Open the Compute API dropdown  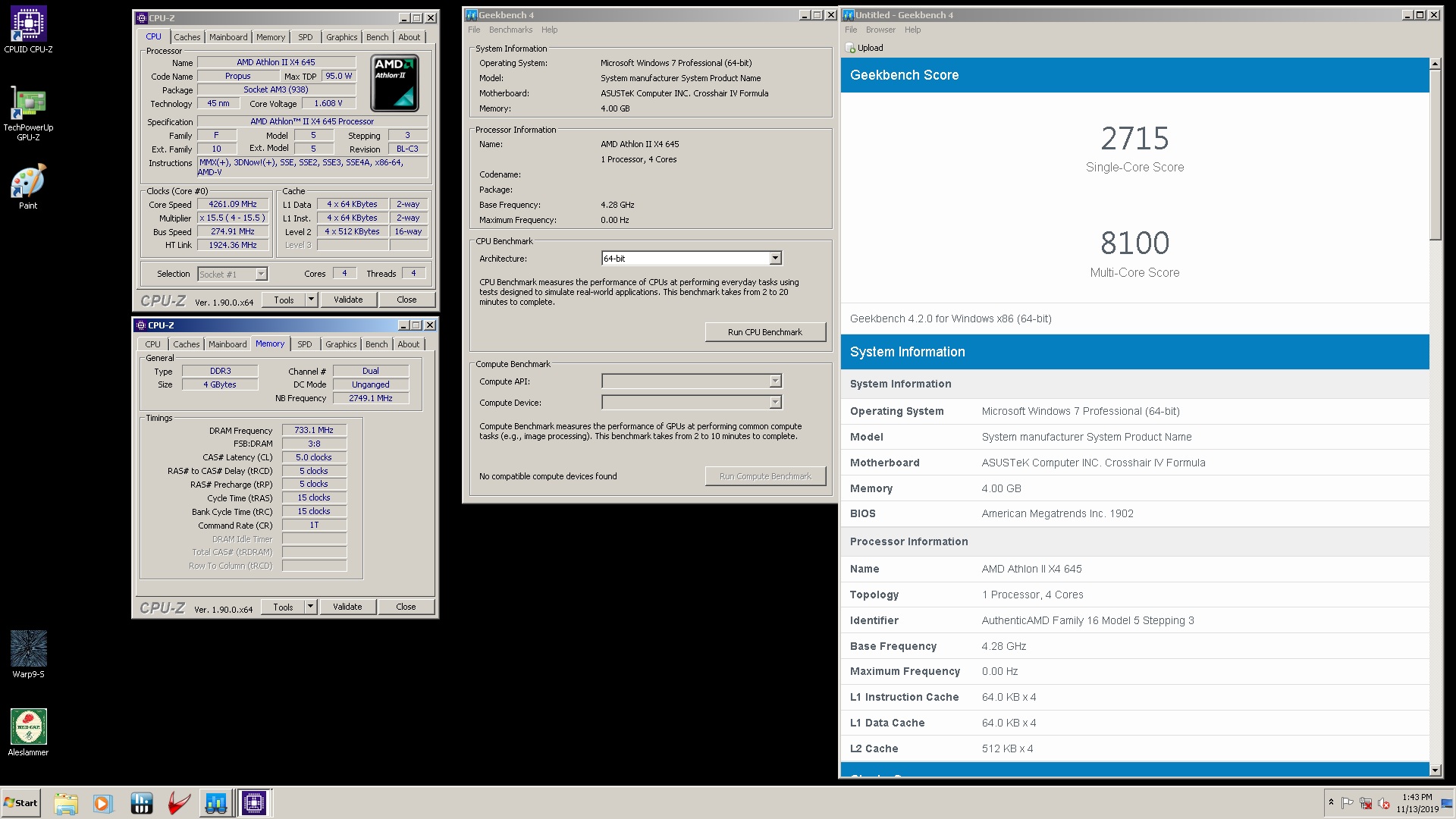coord(692,381)
